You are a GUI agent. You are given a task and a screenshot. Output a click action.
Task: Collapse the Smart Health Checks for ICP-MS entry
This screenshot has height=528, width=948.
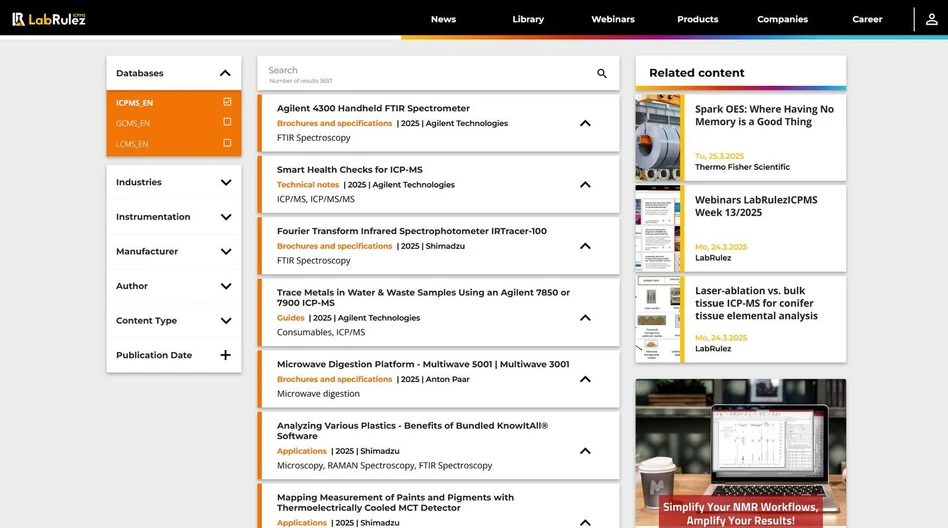click(585, 185)
